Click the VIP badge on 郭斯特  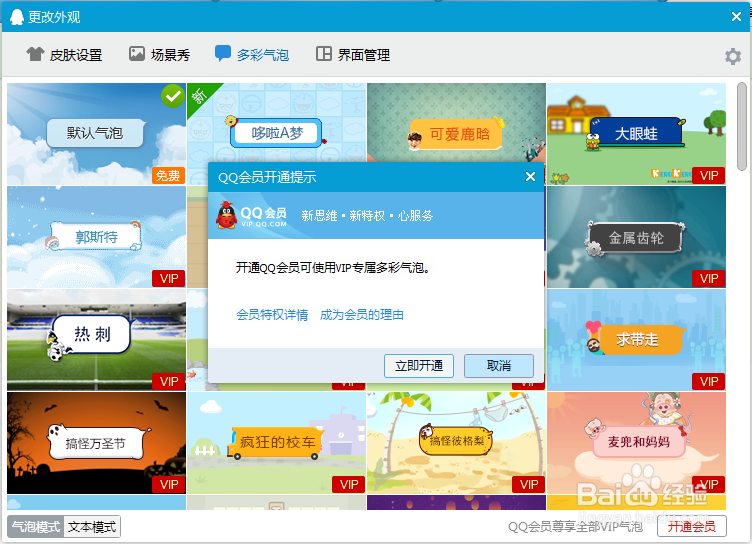169,279
